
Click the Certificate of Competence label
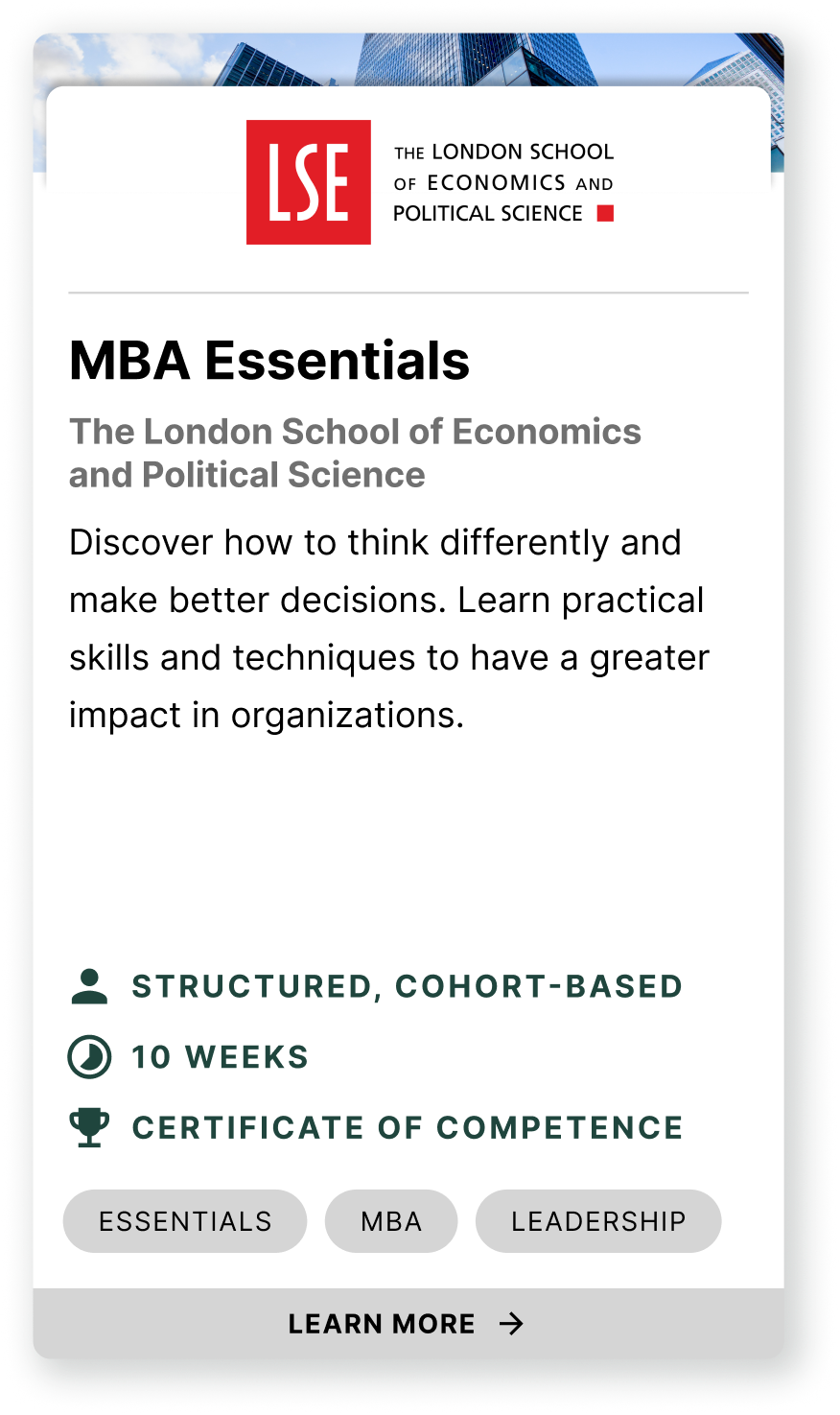click(407, 1127)
